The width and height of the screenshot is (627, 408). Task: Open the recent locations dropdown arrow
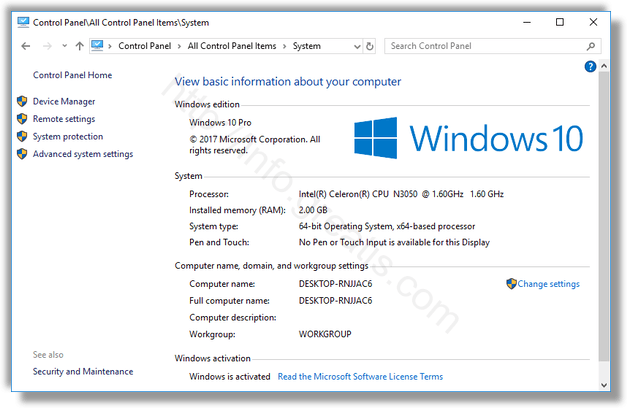click(64, 46)
